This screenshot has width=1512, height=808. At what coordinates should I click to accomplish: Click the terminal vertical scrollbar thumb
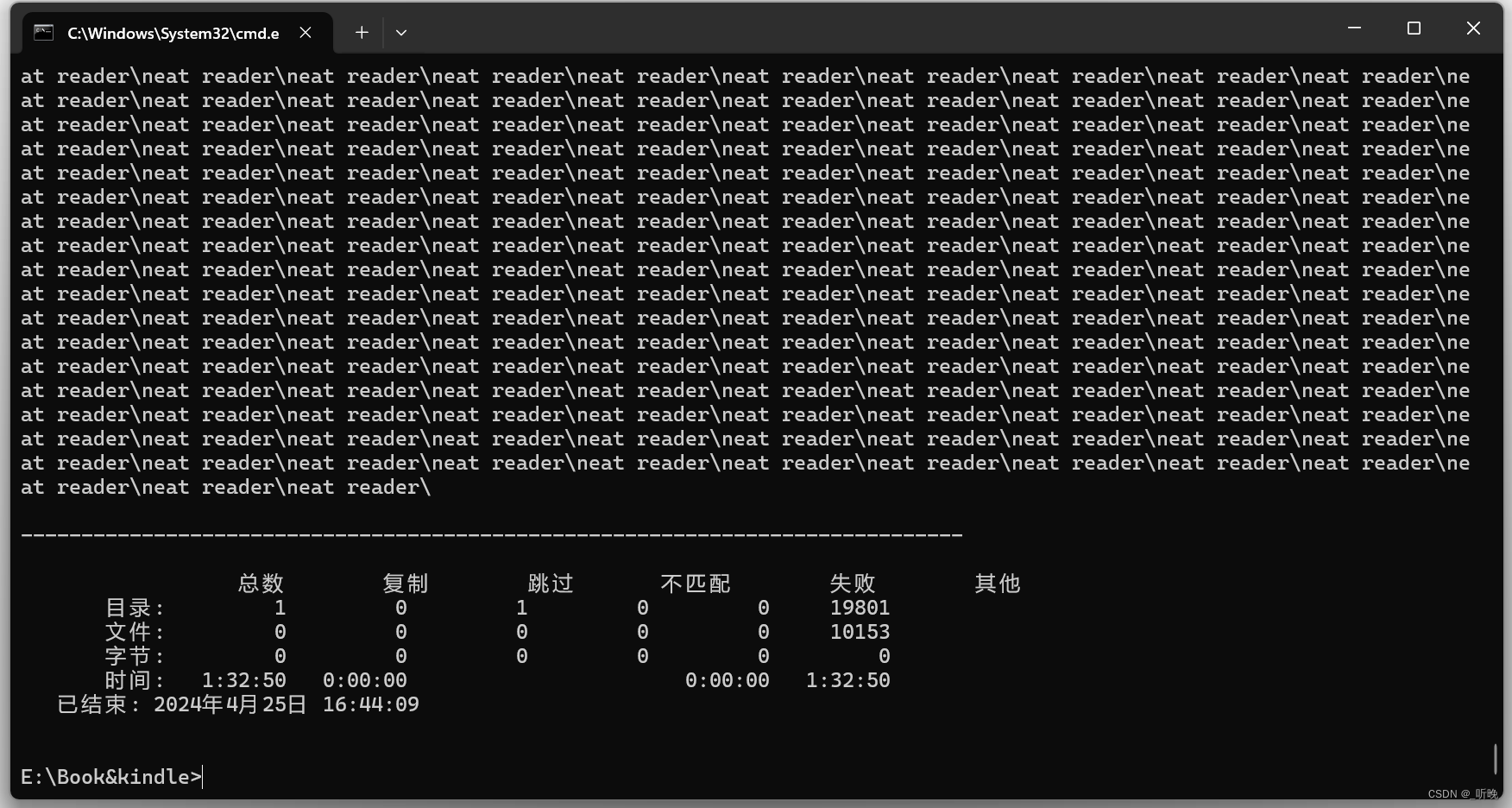tap(1496, 759)
